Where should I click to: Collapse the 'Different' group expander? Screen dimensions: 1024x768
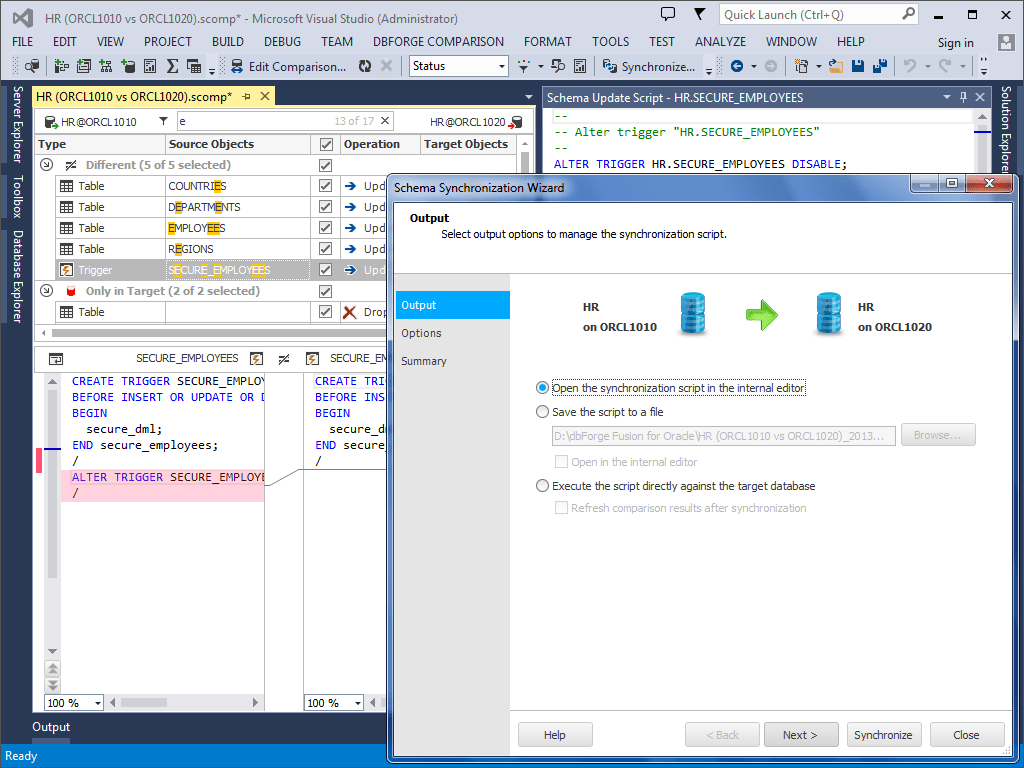pos(46,165)
